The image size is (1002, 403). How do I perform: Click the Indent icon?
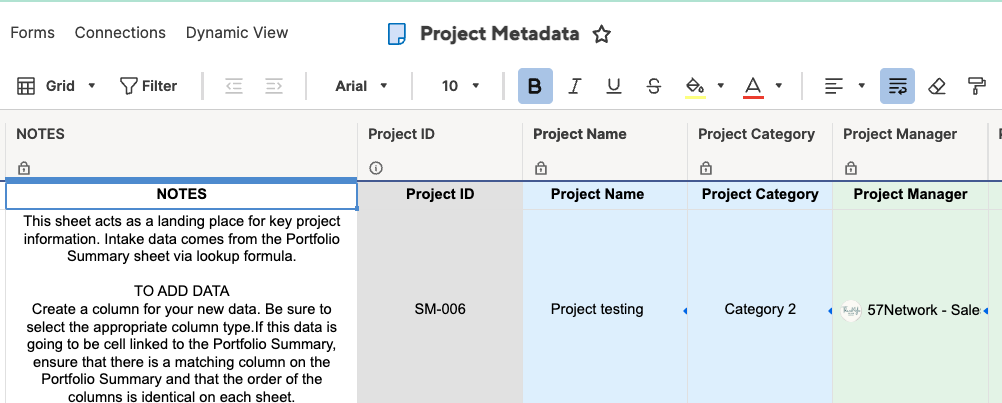(x=274, y=86)
